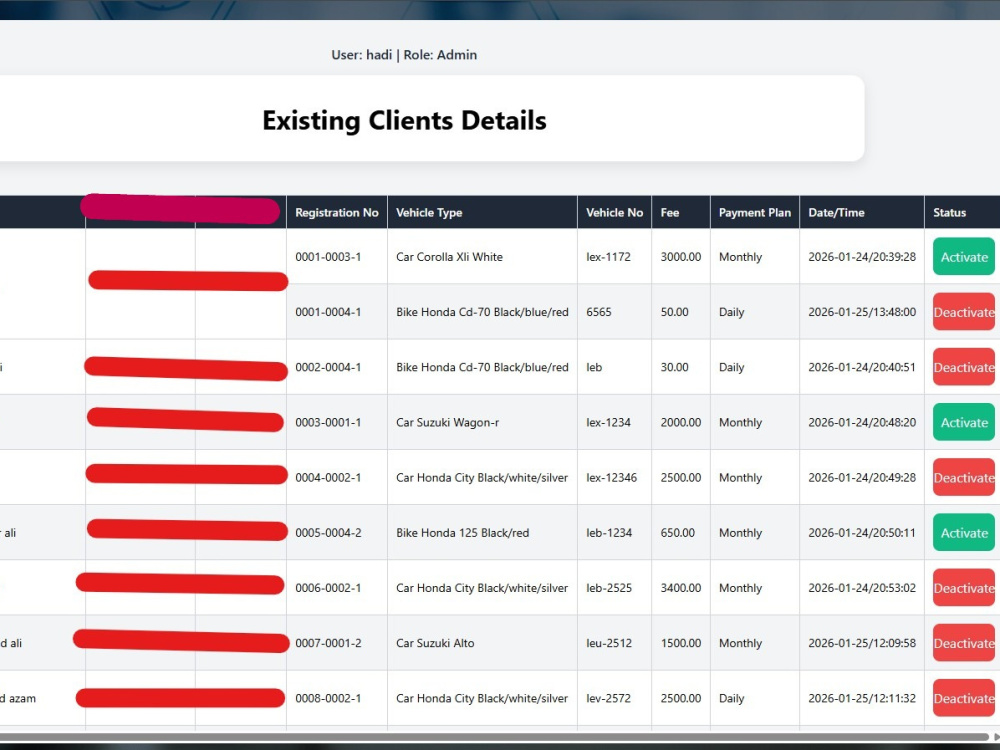Click the fee value 30.00
Viewport: 1000px width, 750px height.
pyautogui.click(x=675, y=367)
